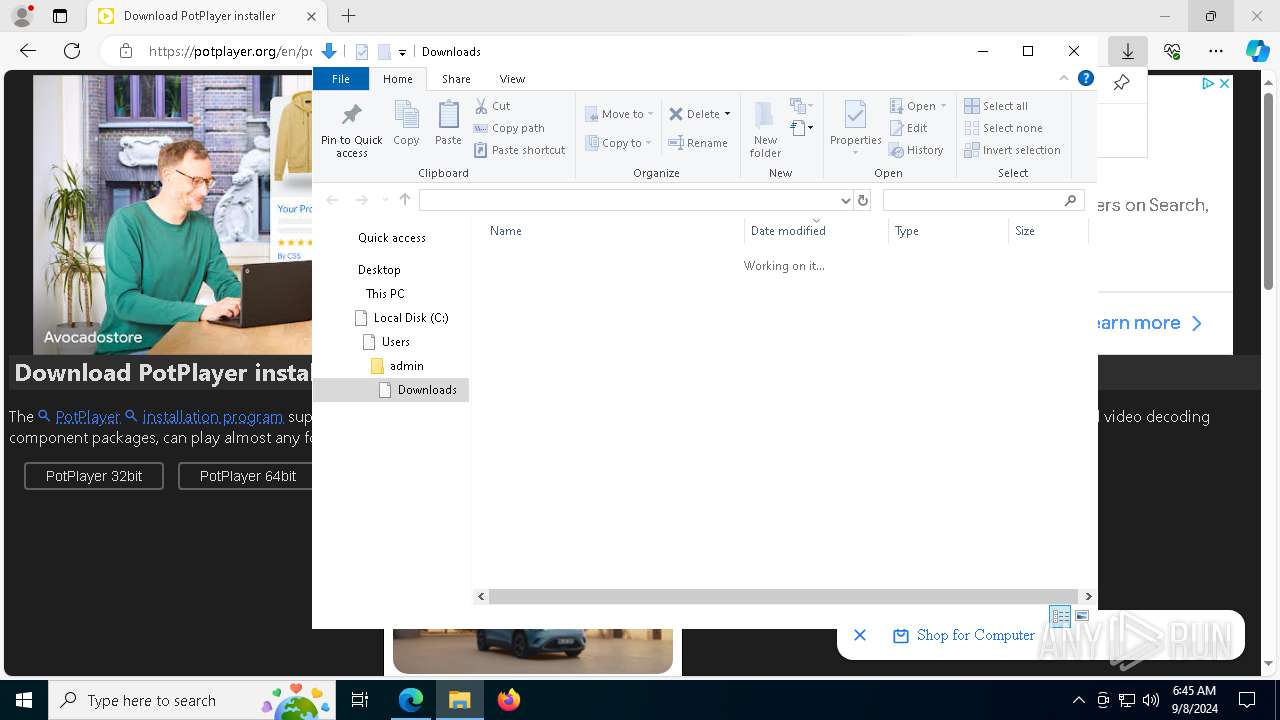Viewport: 1280px width, 720px height.
Task: Open the File menu
Action: click(341, 79)
